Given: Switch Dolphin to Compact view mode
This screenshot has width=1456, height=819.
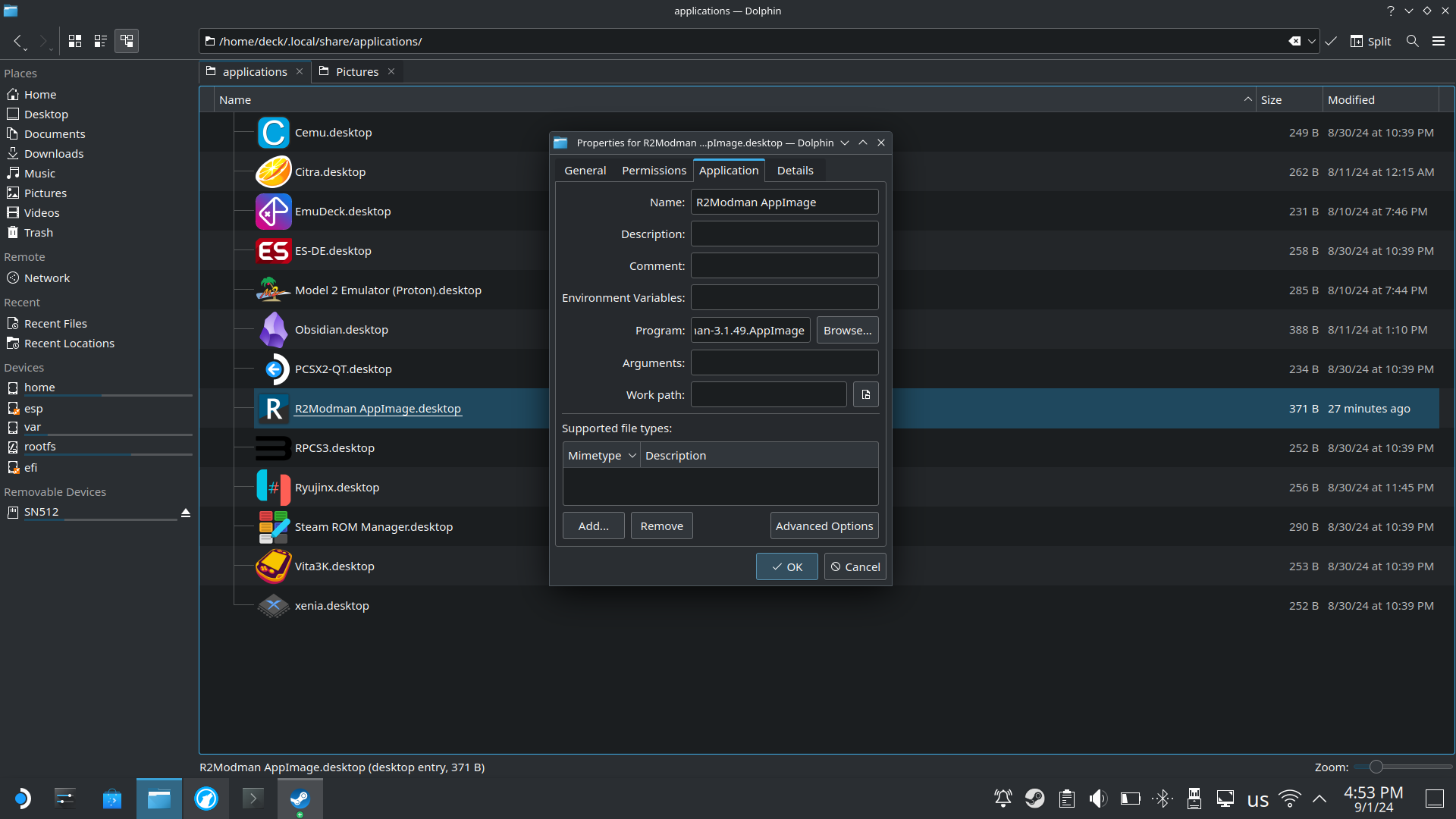Looking at the screenshot, I should tap(100, 41).
